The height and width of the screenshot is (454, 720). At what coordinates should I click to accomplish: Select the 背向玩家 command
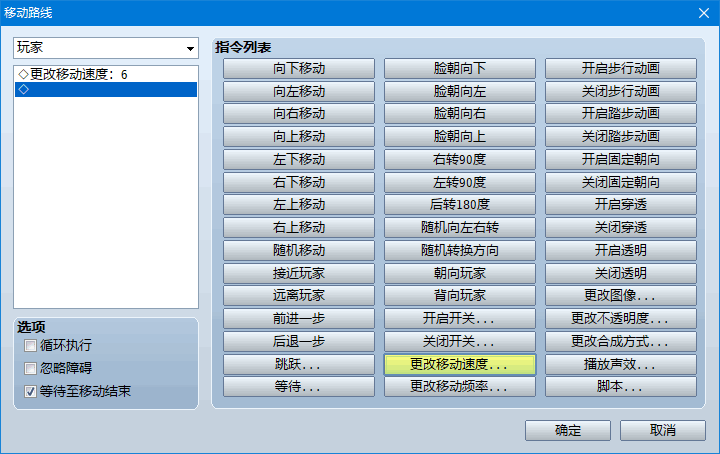pos(460,296)
